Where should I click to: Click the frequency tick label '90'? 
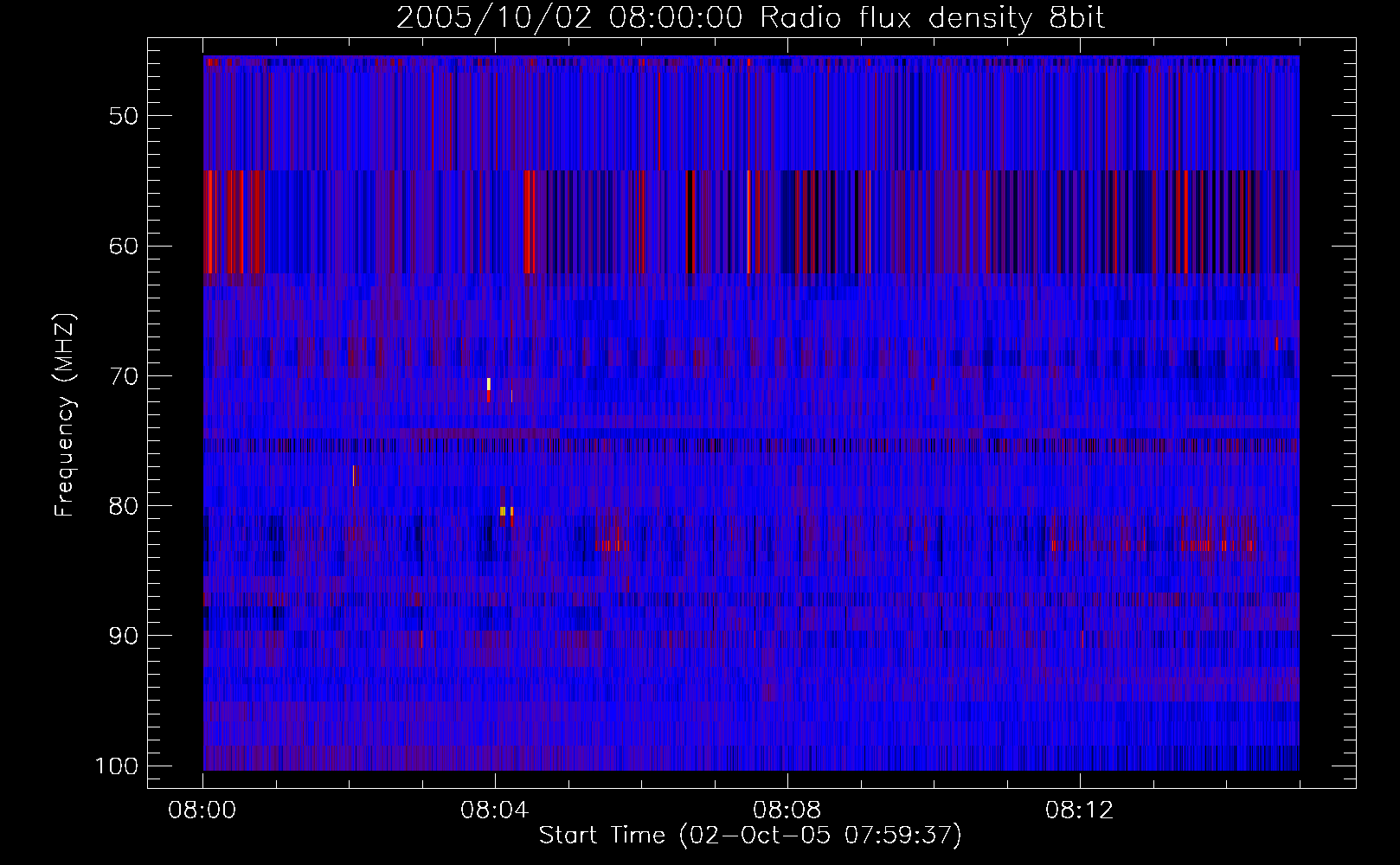coord(124,636)
